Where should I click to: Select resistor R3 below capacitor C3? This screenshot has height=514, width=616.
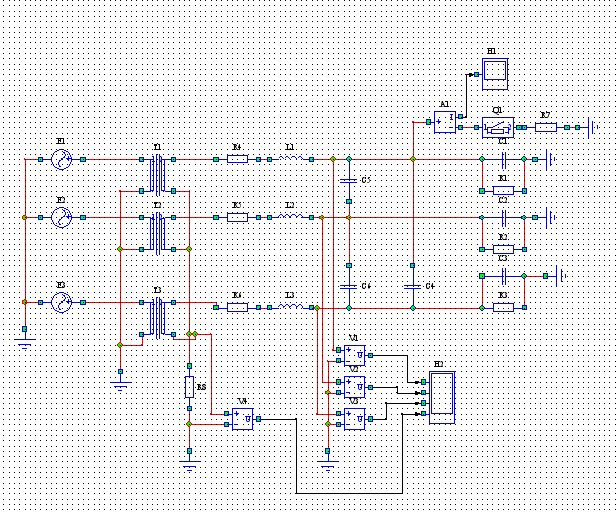pos(503,307)
